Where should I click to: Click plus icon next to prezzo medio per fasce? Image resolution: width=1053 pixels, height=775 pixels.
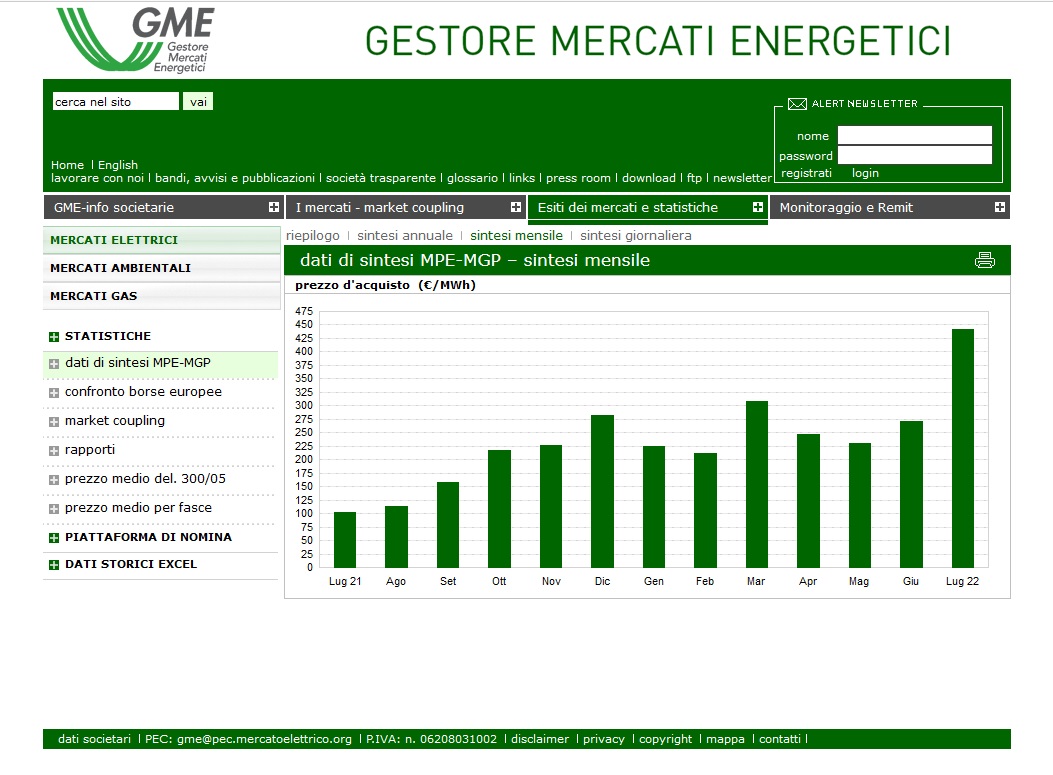tap(54, 508)
